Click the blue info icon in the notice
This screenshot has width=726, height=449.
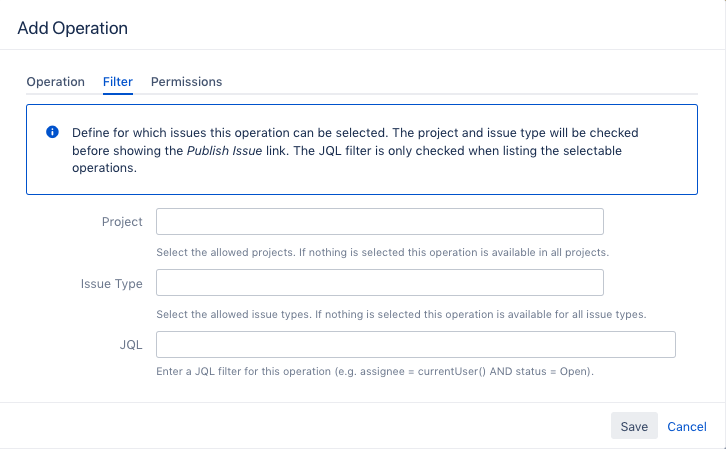[x=53, y=132]
